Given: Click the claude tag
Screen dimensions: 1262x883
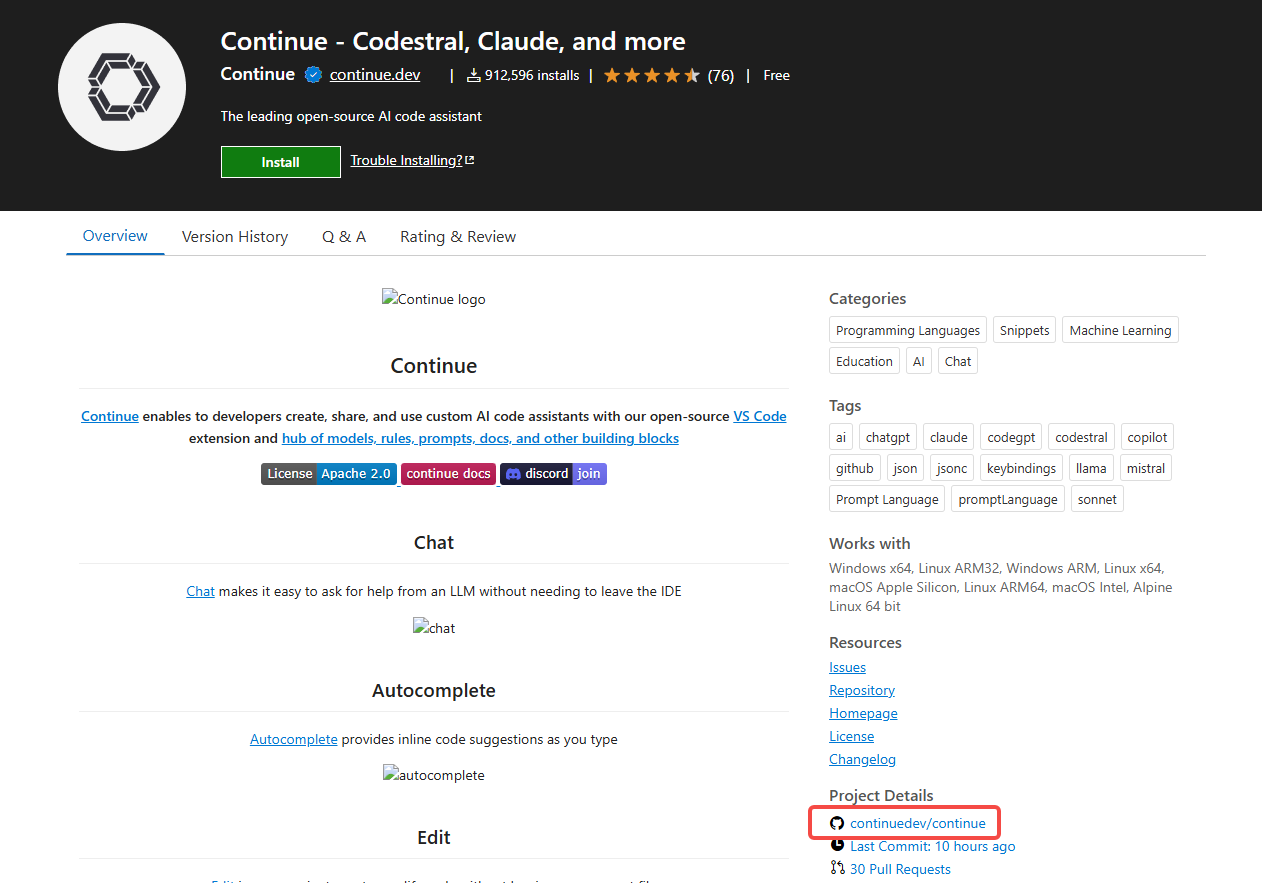Looking at the screenshot, I should pyautogui.click(x=949, y=438).
